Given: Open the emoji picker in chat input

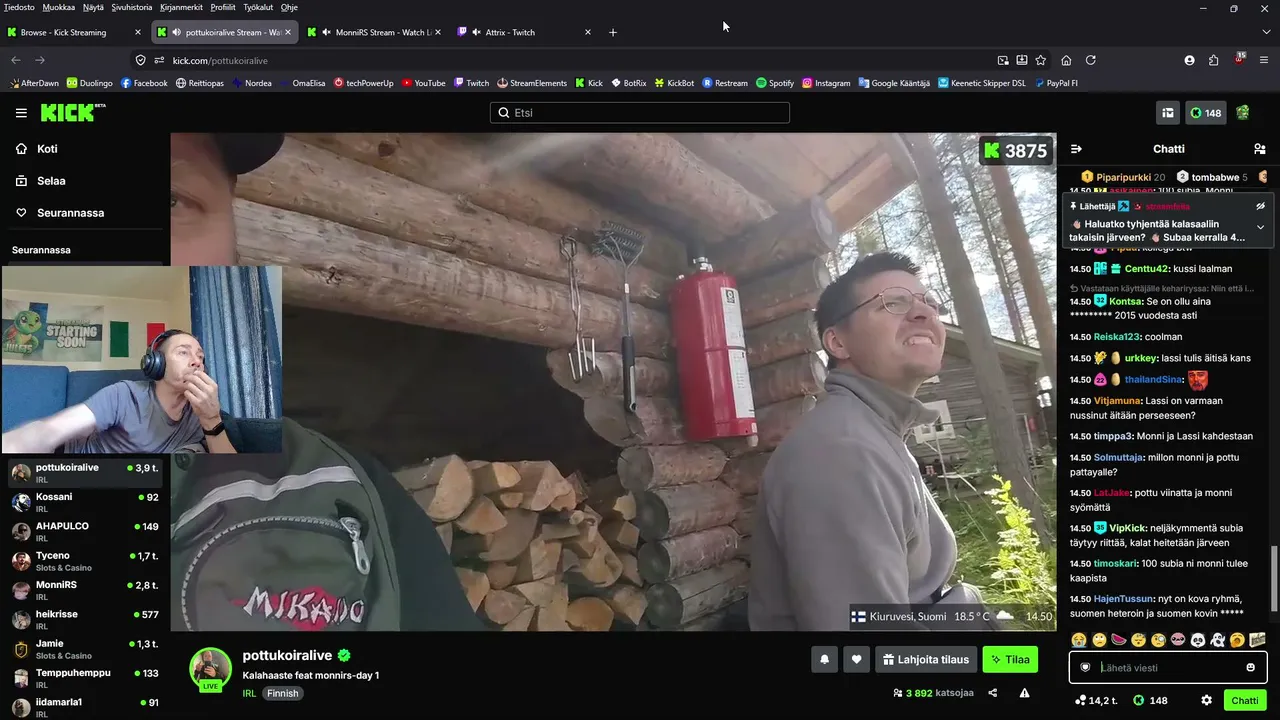Looking at the screenshot, I should (1250, 667).
